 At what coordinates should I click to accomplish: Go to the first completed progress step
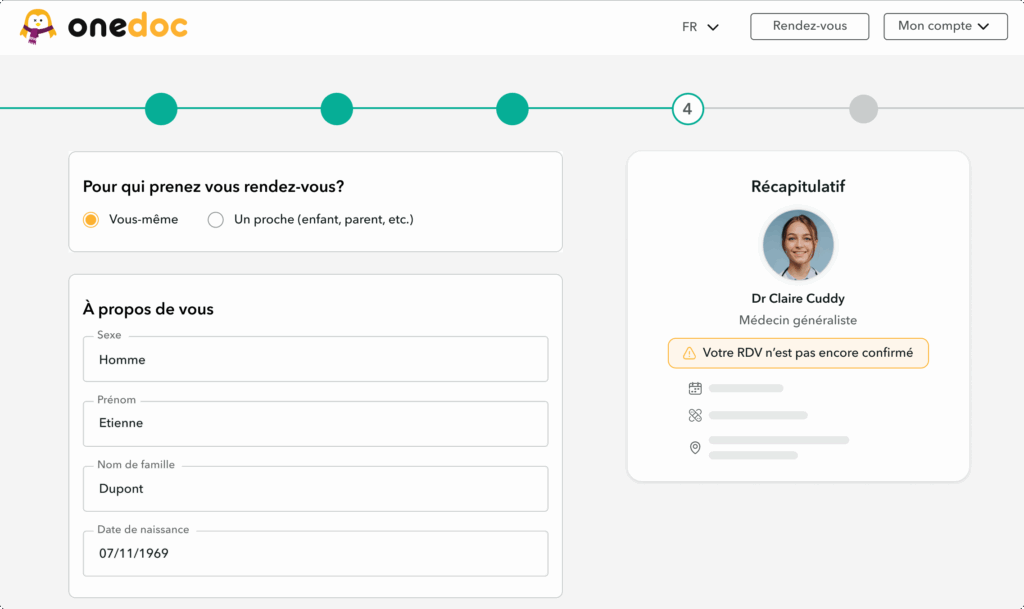click(161, 109)
